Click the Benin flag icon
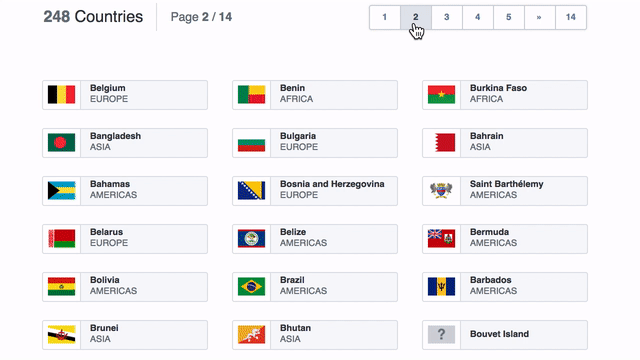Viewport: 640px width, 360px height. (x=251, y=95)
